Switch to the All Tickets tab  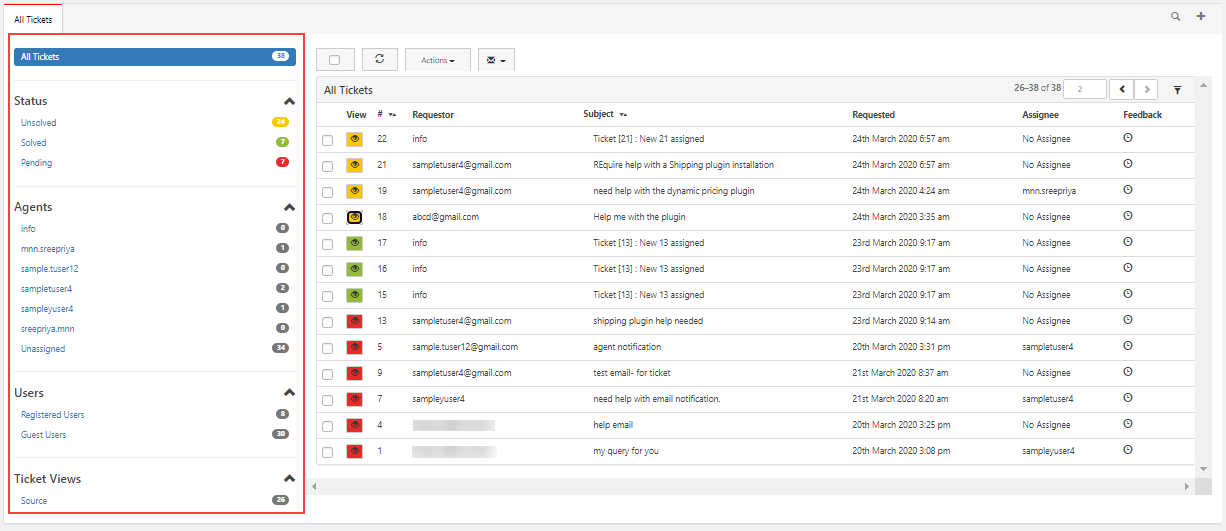click(33, 19)
